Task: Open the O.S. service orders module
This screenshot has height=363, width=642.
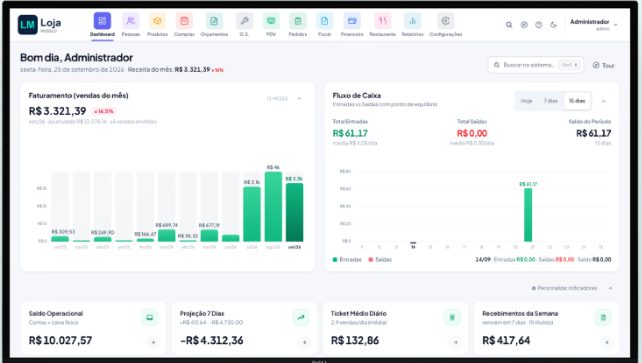Action: [x=244, y=25]
